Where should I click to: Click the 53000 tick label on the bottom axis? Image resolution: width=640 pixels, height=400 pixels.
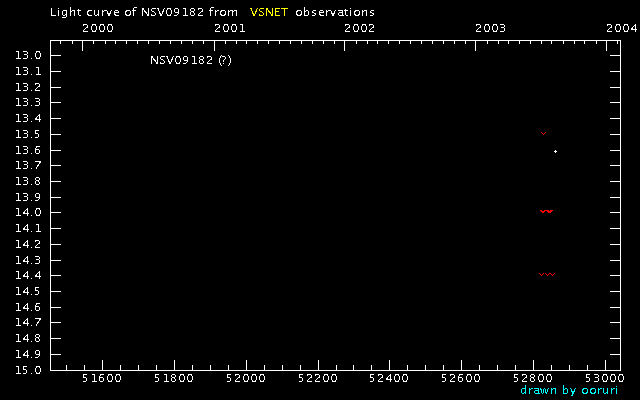coord(604,379)
